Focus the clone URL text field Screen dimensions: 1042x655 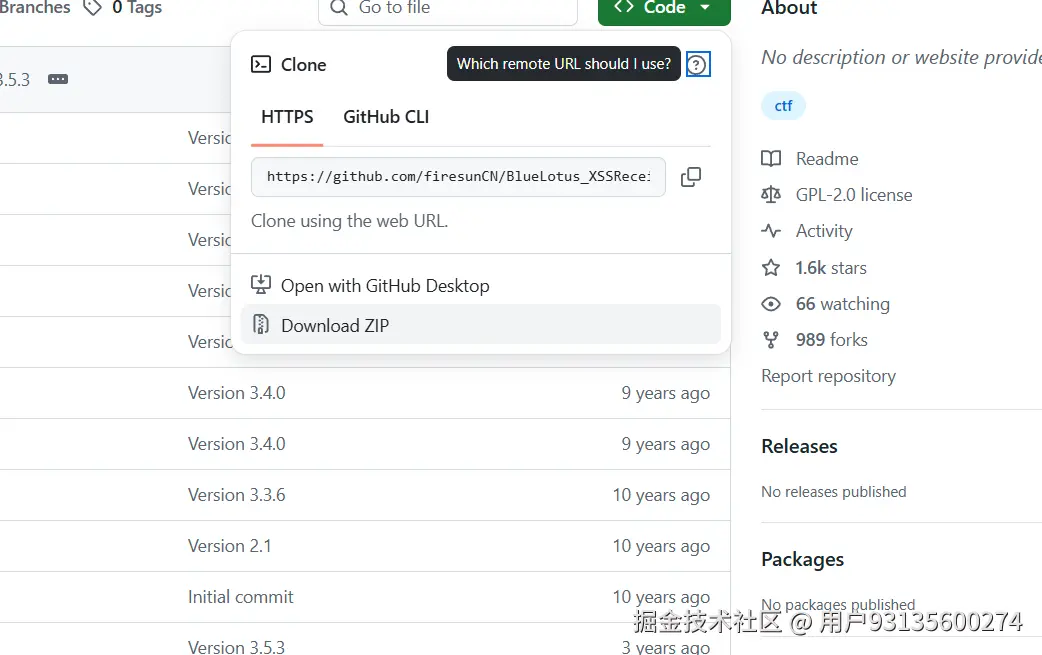click(x=459, y=177)
